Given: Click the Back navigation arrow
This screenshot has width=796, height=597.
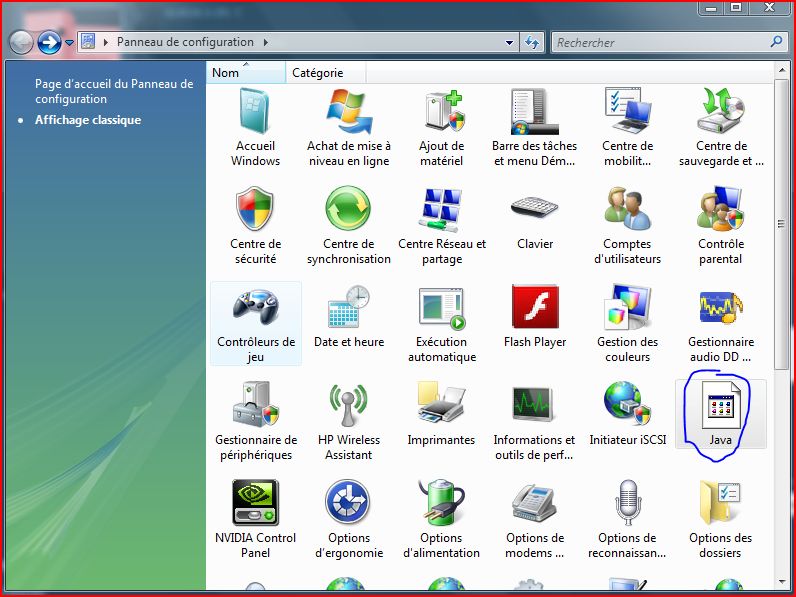Looking at the screenshot, I should (x=21, y=43).
